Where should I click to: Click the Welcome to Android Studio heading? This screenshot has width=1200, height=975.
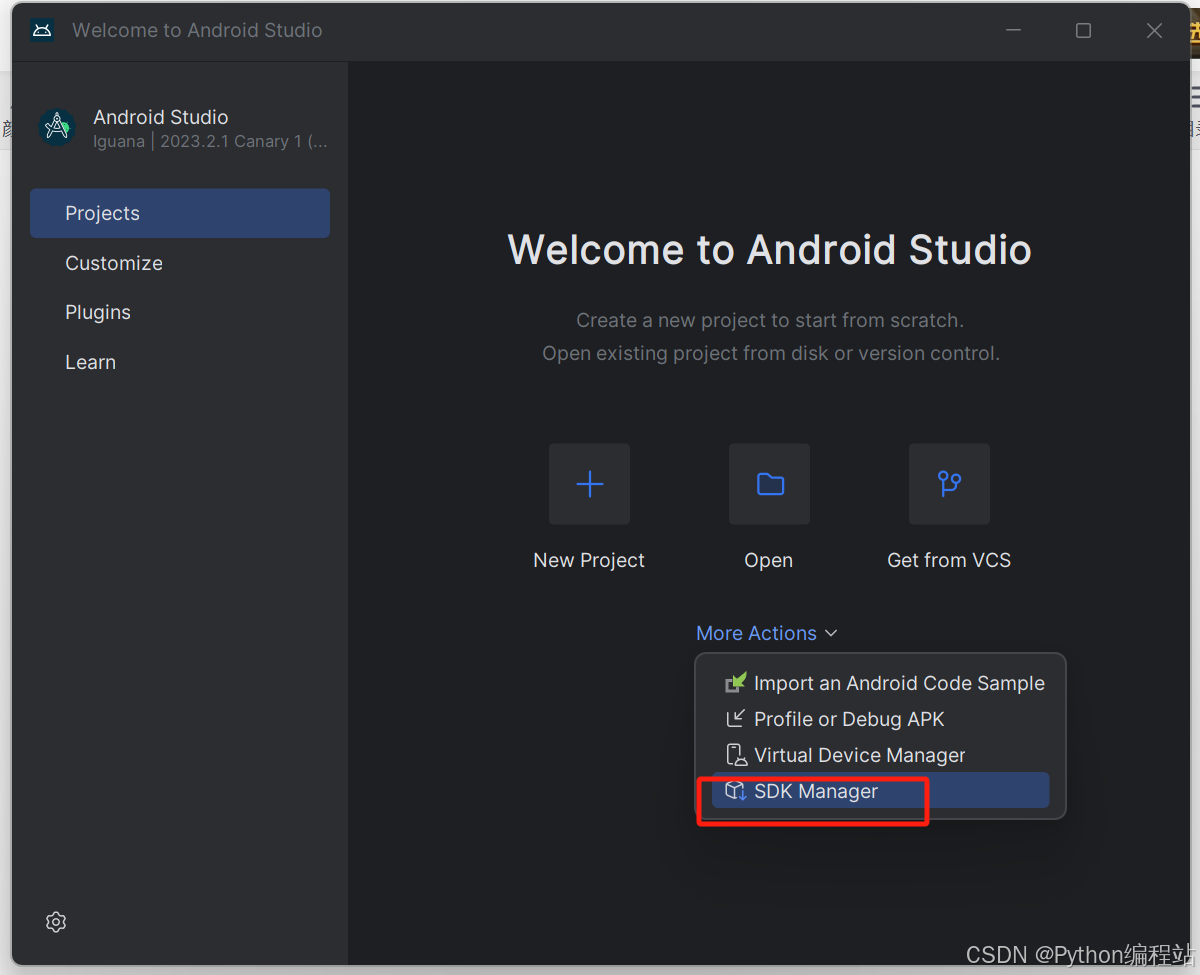pyautogui.click(x=770, y=250)
